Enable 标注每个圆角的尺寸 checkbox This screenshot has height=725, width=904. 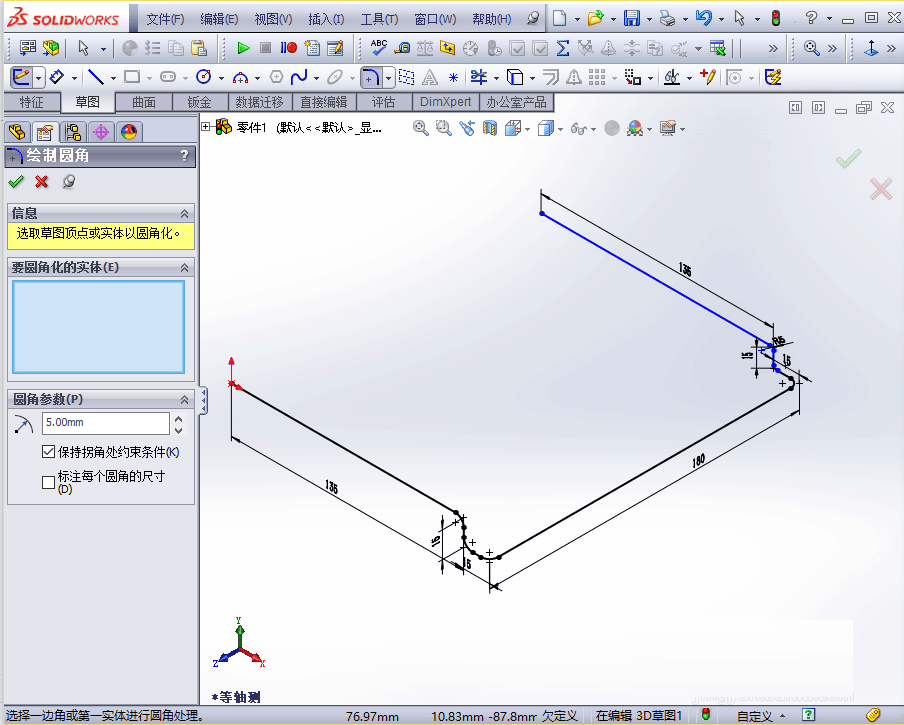click(48, 481)
